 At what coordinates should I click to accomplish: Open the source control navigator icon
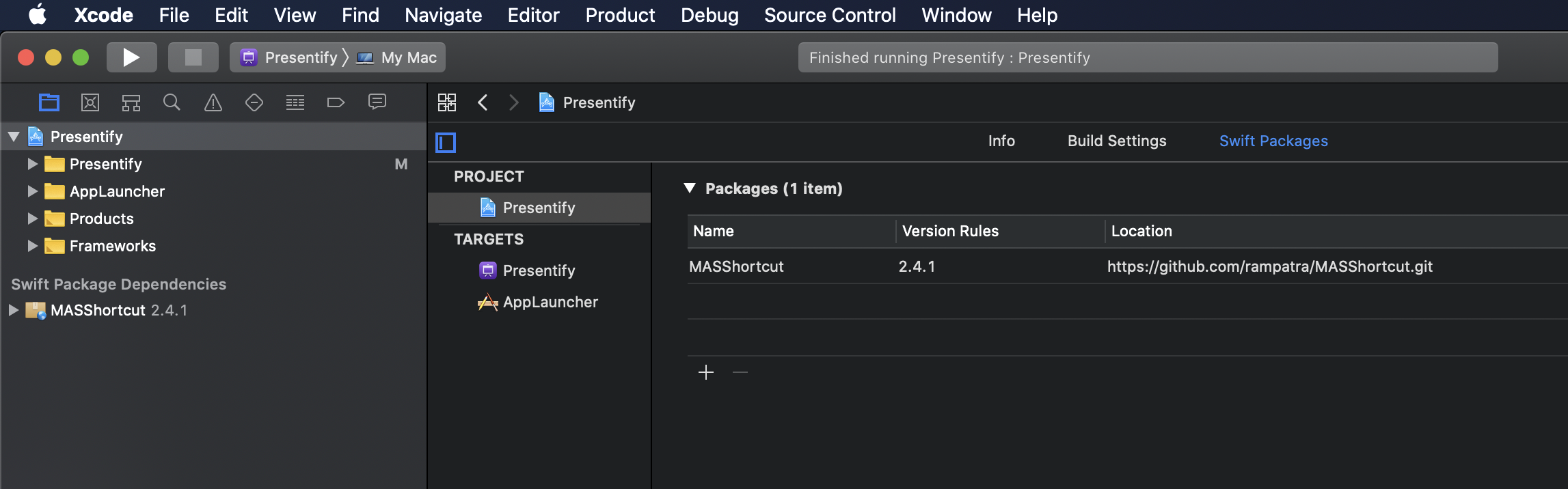click(90, 102)
